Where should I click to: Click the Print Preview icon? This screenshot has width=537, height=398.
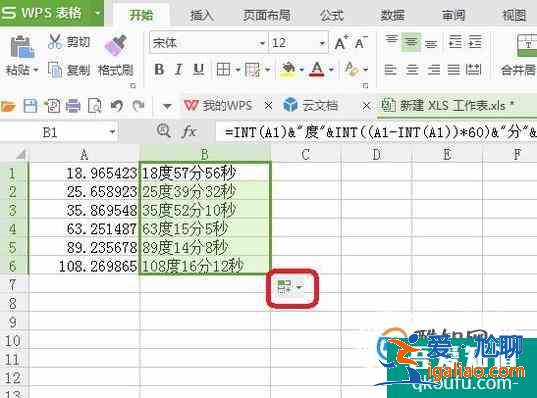point(95,106)
